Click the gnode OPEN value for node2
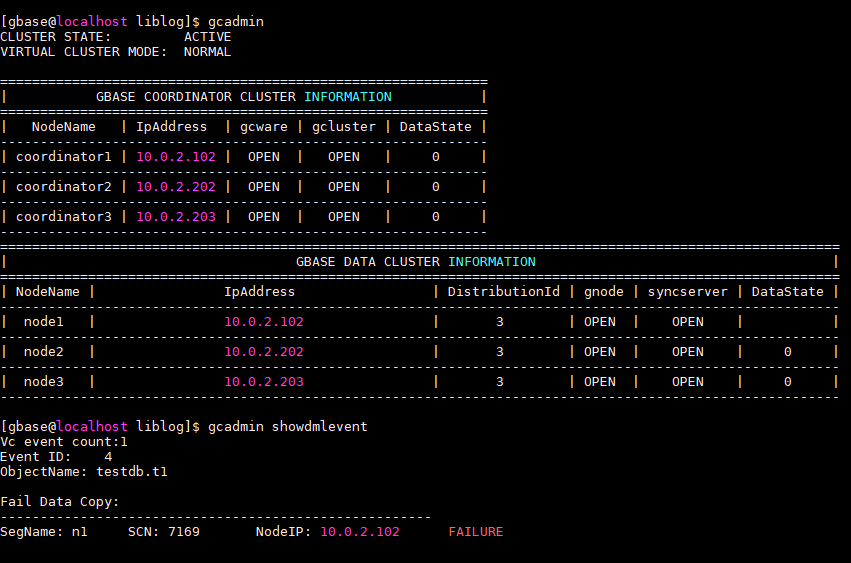This screenshot has height=563, width=851. [x=600, y=352]
